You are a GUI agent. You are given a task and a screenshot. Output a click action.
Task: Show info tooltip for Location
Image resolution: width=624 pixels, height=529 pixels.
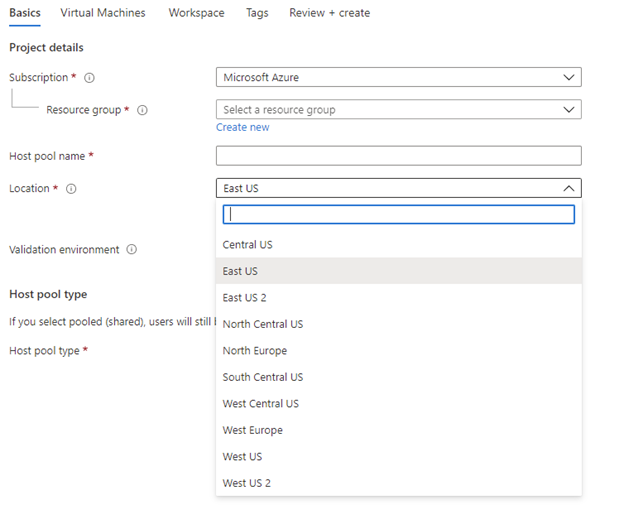71,189
